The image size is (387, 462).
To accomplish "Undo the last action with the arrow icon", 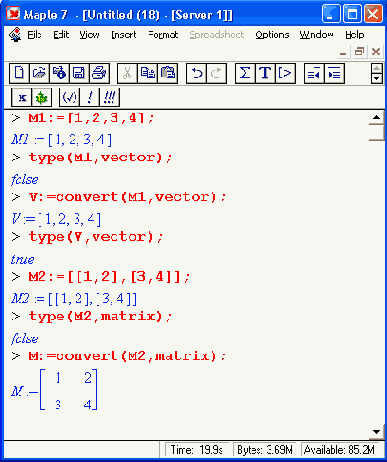I will [x=197, y=73].
